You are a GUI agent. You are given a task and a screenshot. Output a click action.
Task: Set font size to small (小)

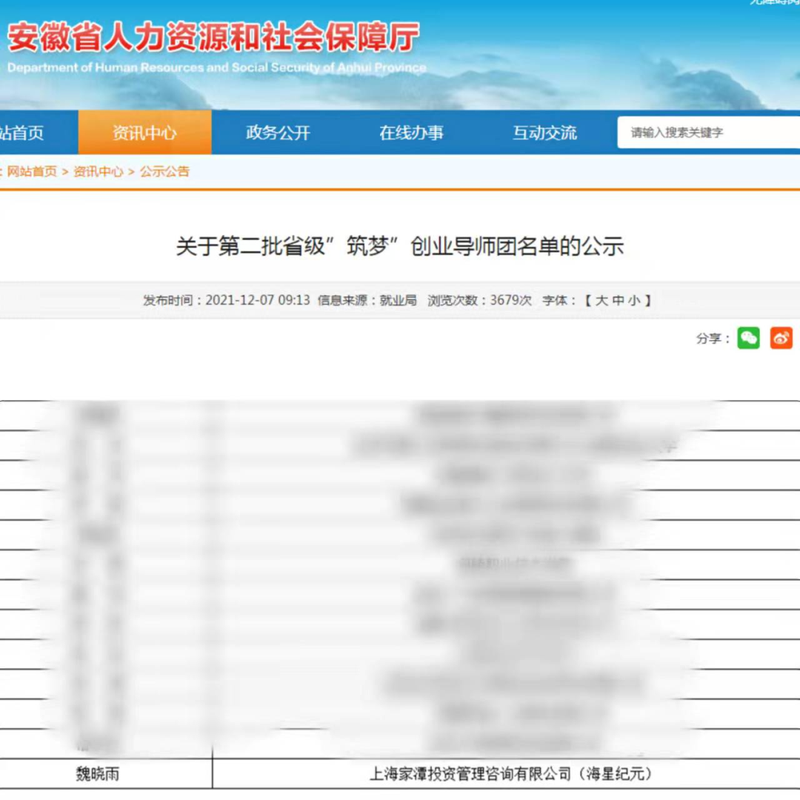pos(634,300)
